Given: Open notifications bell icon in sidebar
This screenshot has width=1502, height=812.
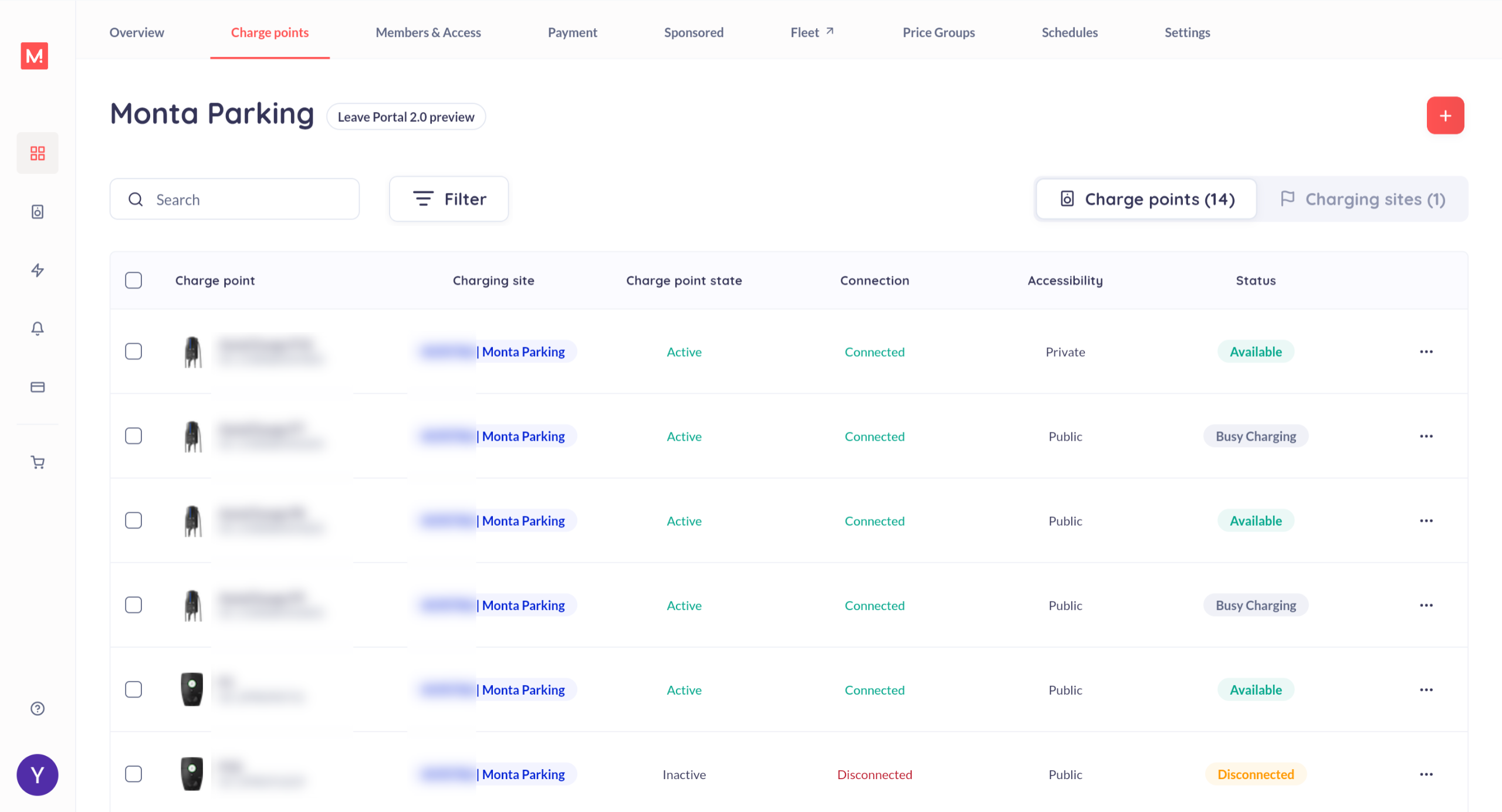Looking at the screenshot, I should click(38, 329).
